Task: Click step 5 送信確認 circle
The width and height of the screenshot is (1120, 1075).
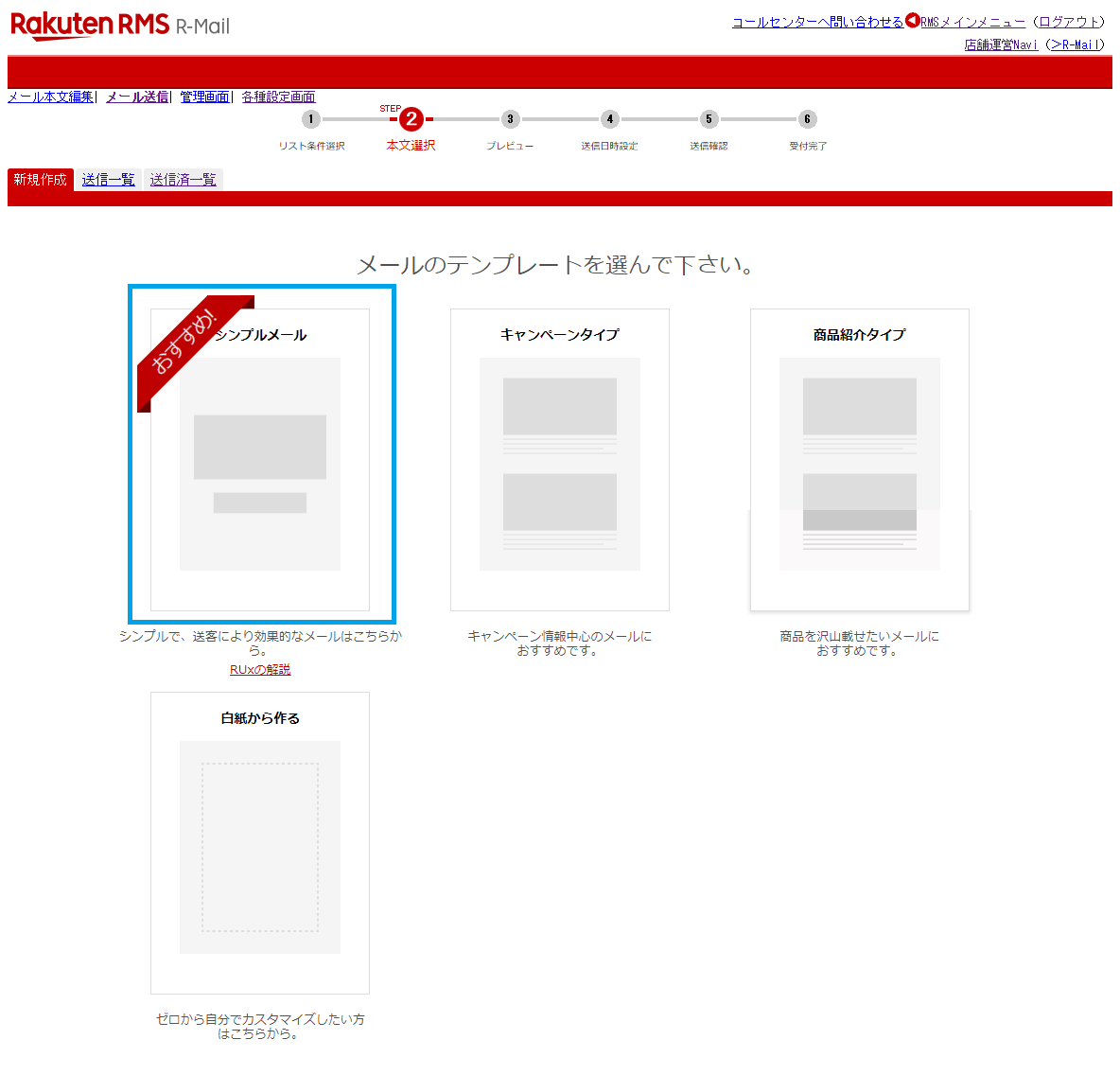Action: click(709, 119)
